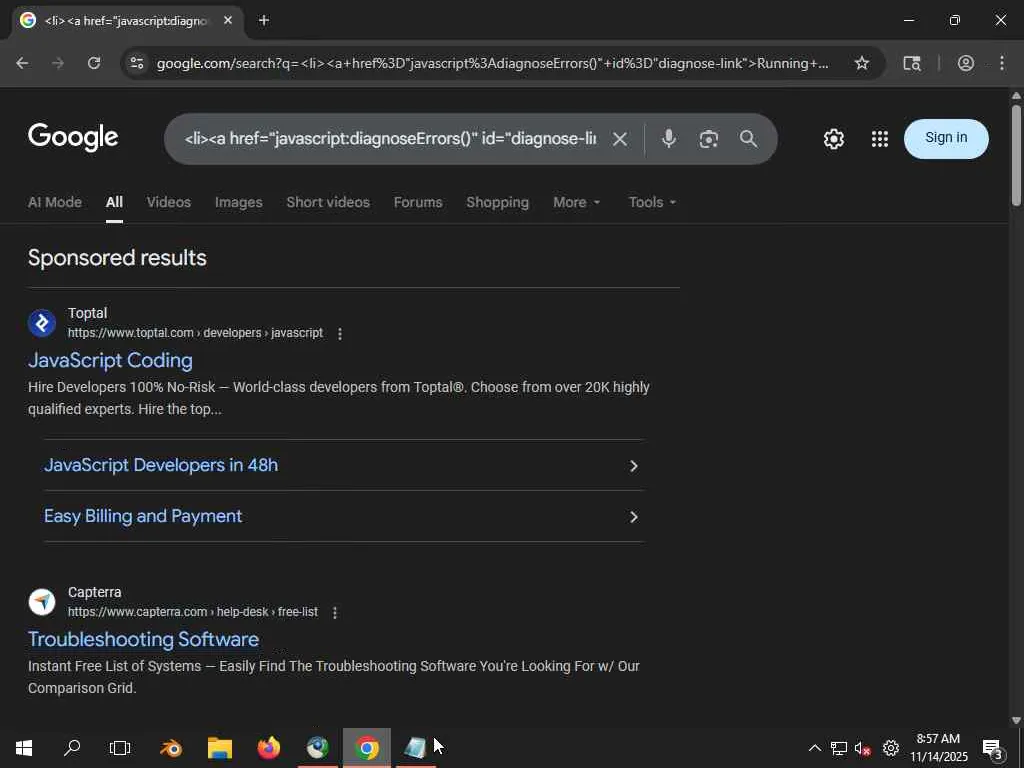Go back using browser back arrow
Screen dimensions: 1024x768
(x=22, y=63)
